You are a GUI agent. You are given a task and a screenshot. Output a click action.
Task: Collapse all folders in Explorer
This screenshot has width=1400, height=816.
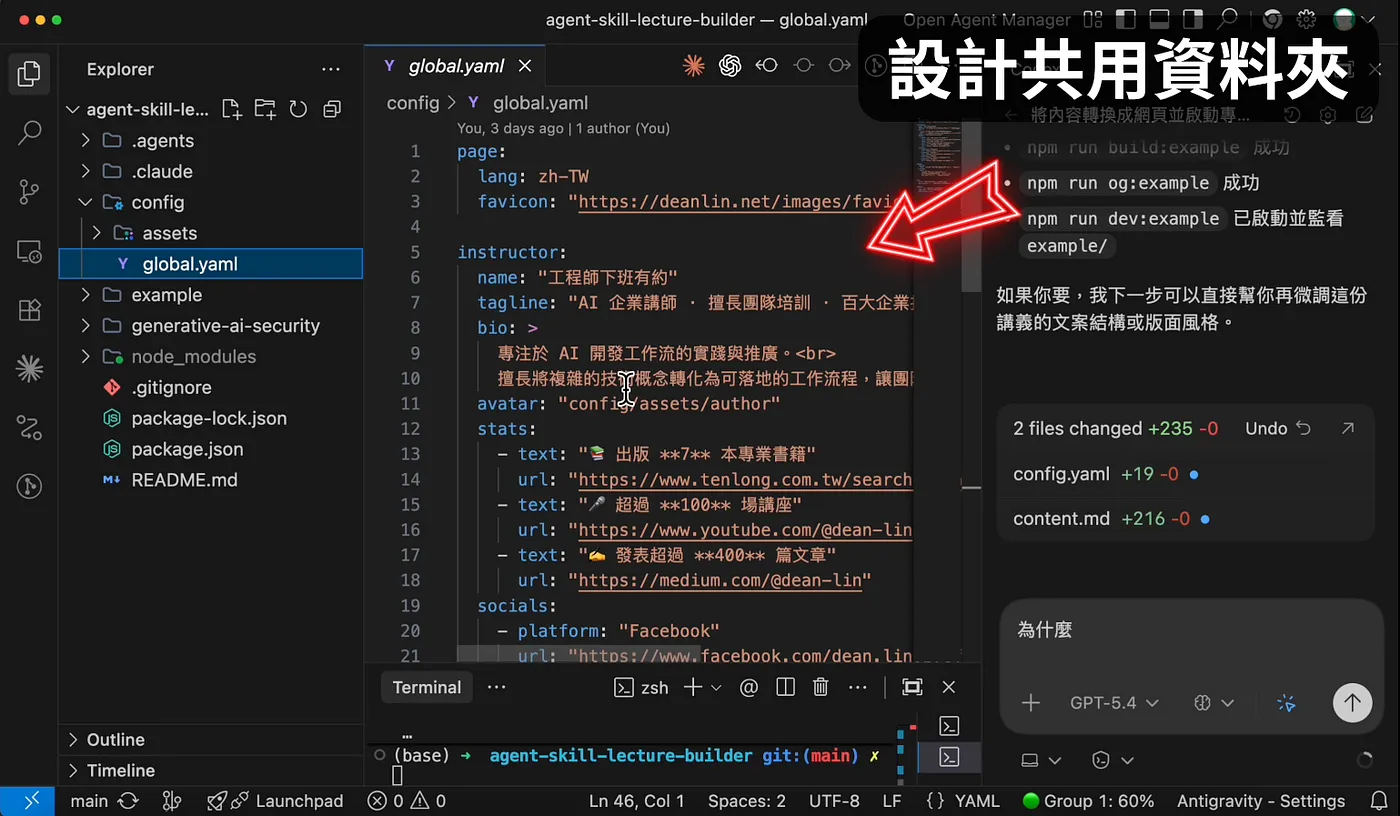(x=332, y=109)
